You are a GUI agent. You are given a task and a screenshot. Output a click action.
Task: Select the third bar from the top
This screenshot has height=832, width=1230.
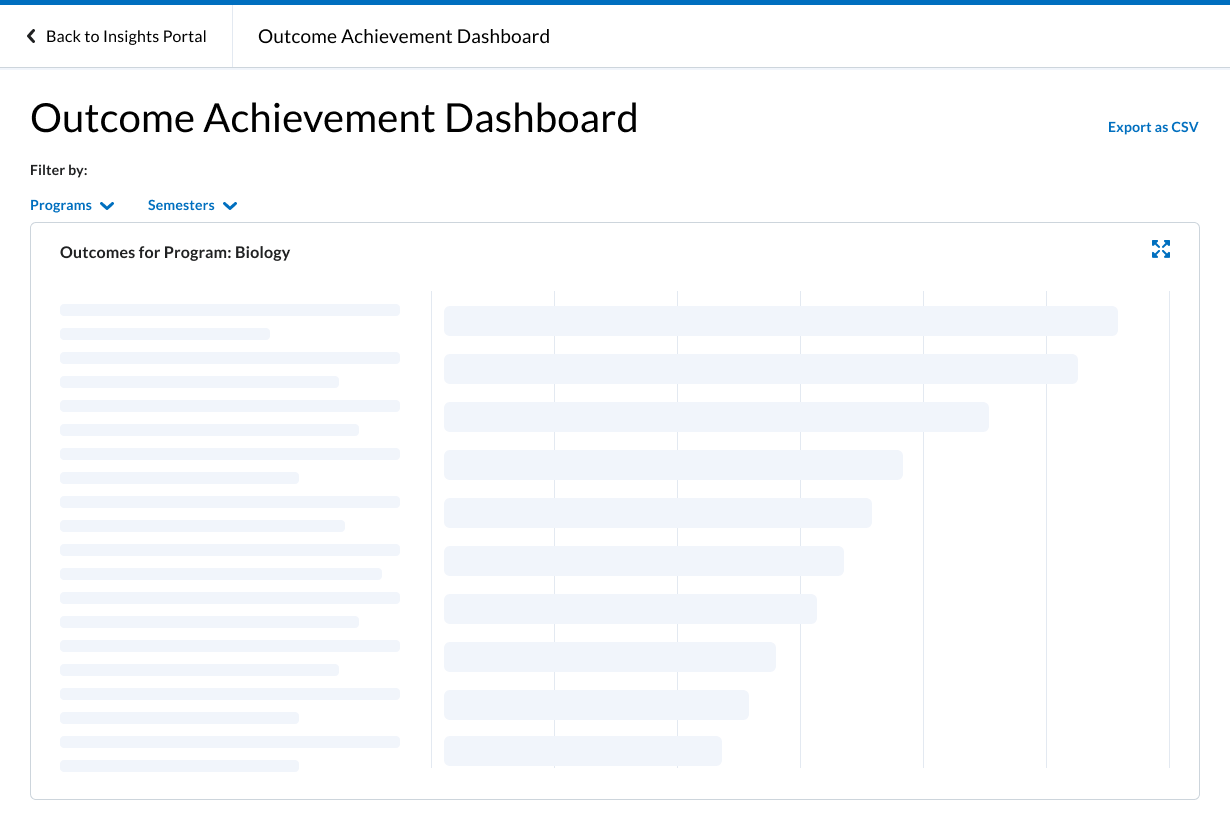tap(716, 417)
